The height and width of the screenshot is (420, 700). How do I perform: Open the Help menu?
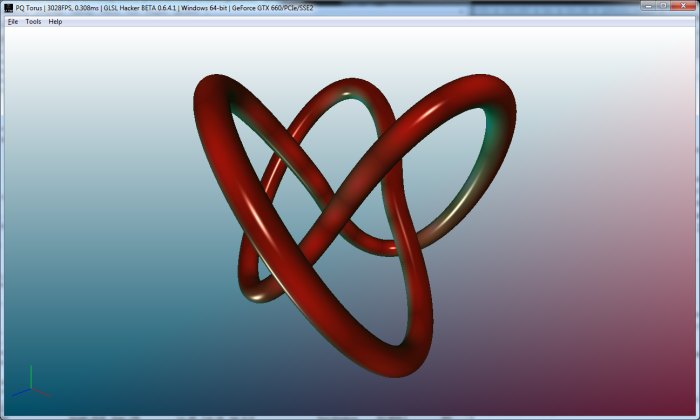tap(55, 21)
